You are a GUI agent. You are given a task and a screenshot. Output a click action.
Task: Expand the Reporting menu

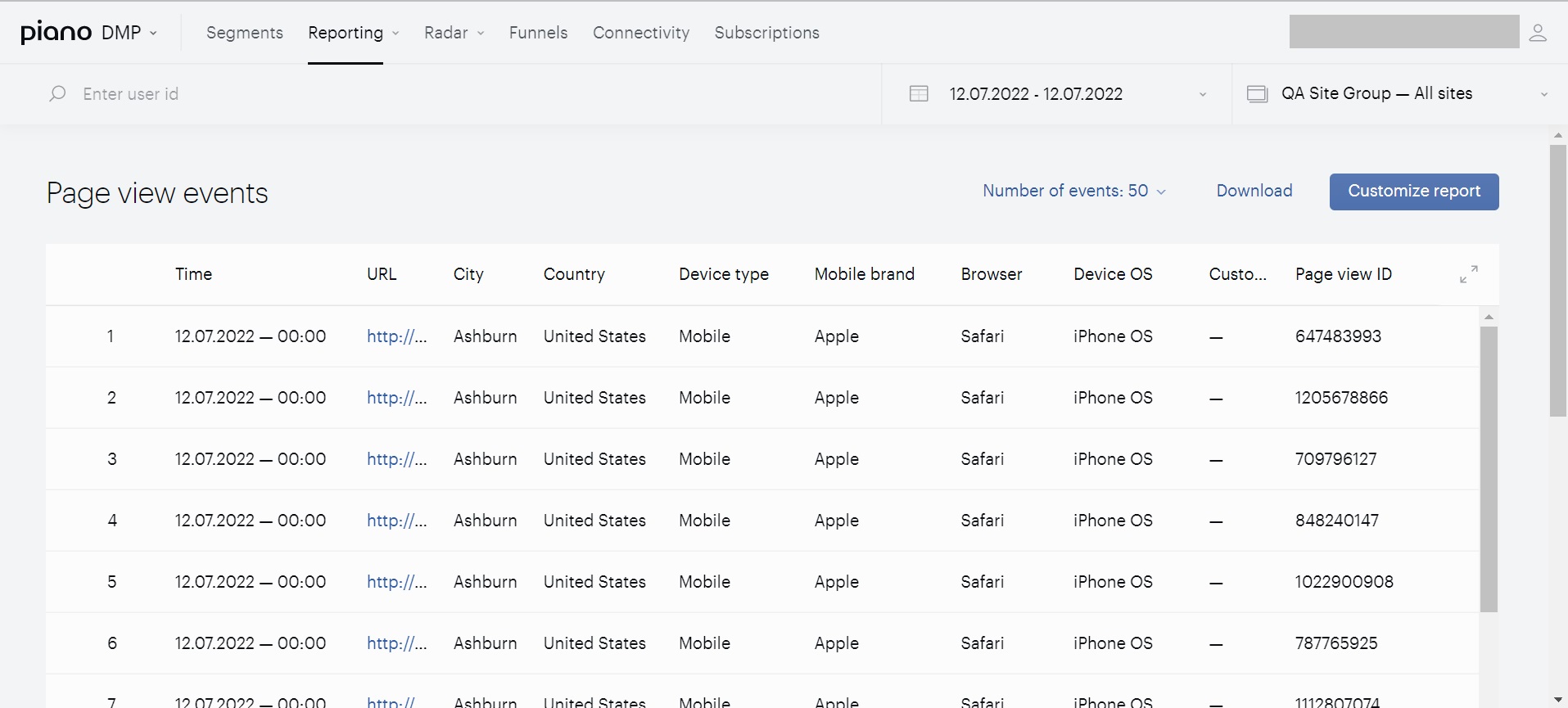[x=354, y=33]
